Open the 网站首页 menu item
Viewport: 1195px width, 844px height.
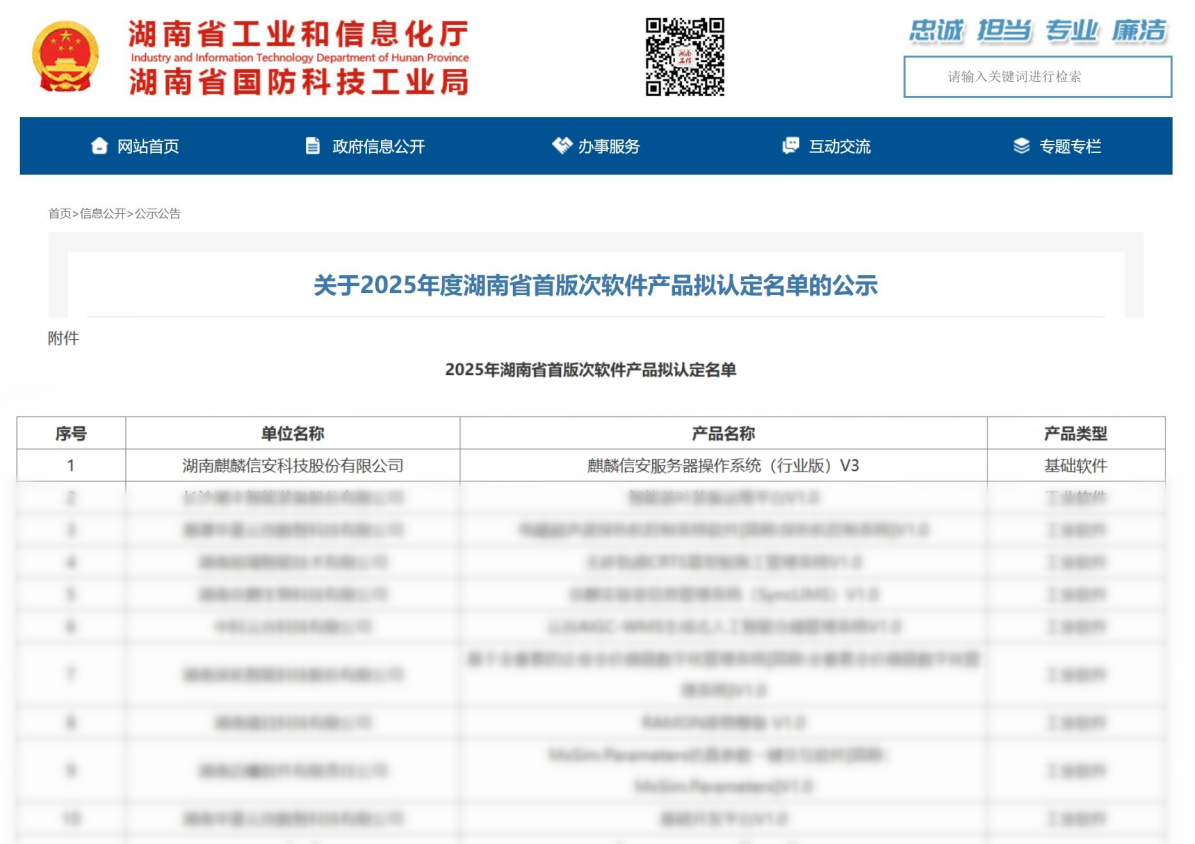pyautogui.click(x=148, y=147)
